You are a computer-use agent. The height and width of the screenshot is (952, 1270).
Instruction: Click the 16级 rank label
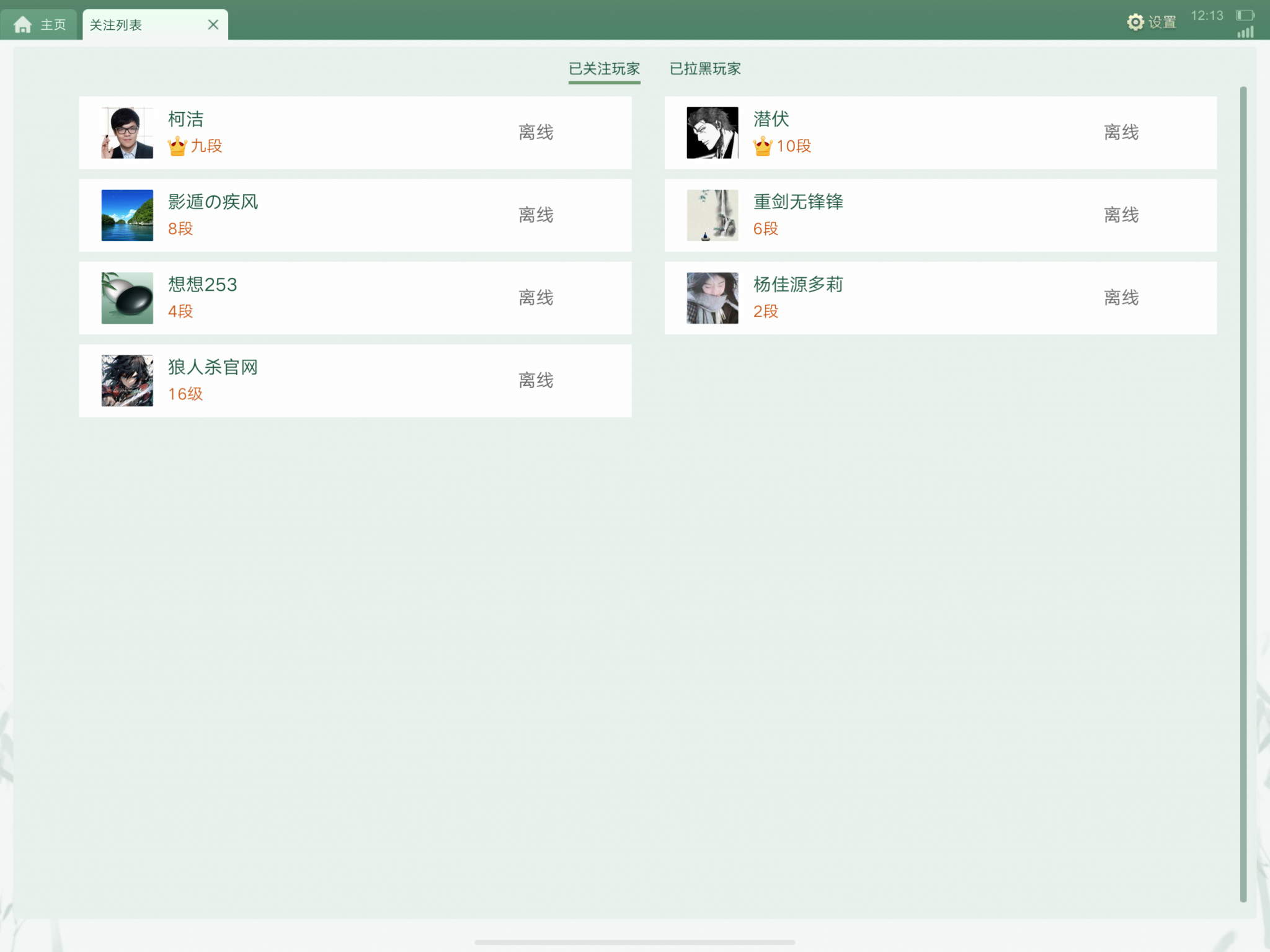tap(185, 394)
